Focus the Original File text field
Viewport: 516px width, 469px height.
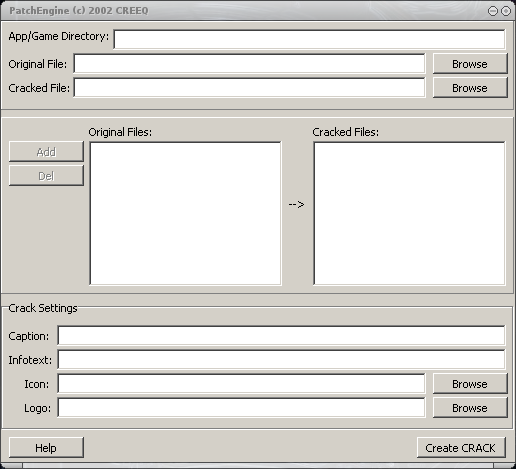click(249, 63)
